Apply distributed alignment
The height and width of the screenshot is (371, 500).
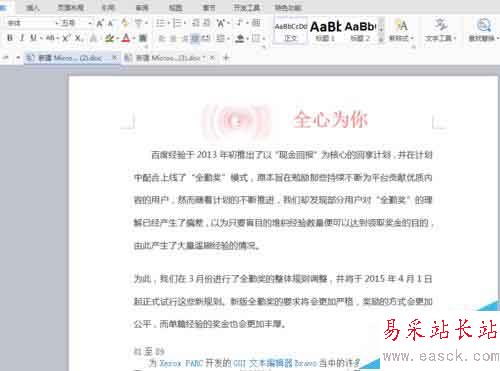(206, 38)
